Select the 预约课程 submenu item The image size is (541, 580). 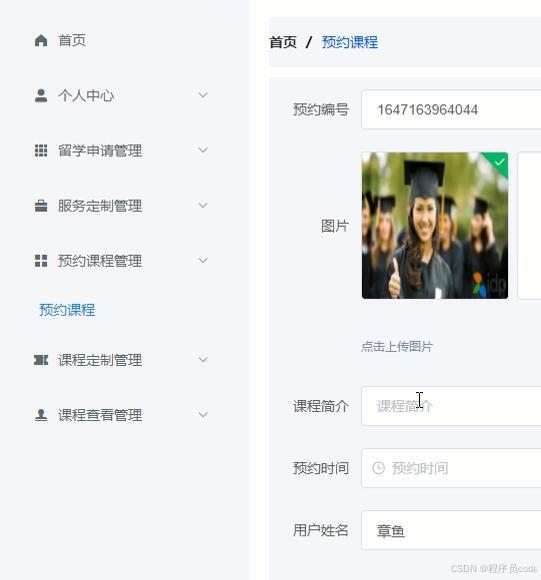tap(67, 310)
